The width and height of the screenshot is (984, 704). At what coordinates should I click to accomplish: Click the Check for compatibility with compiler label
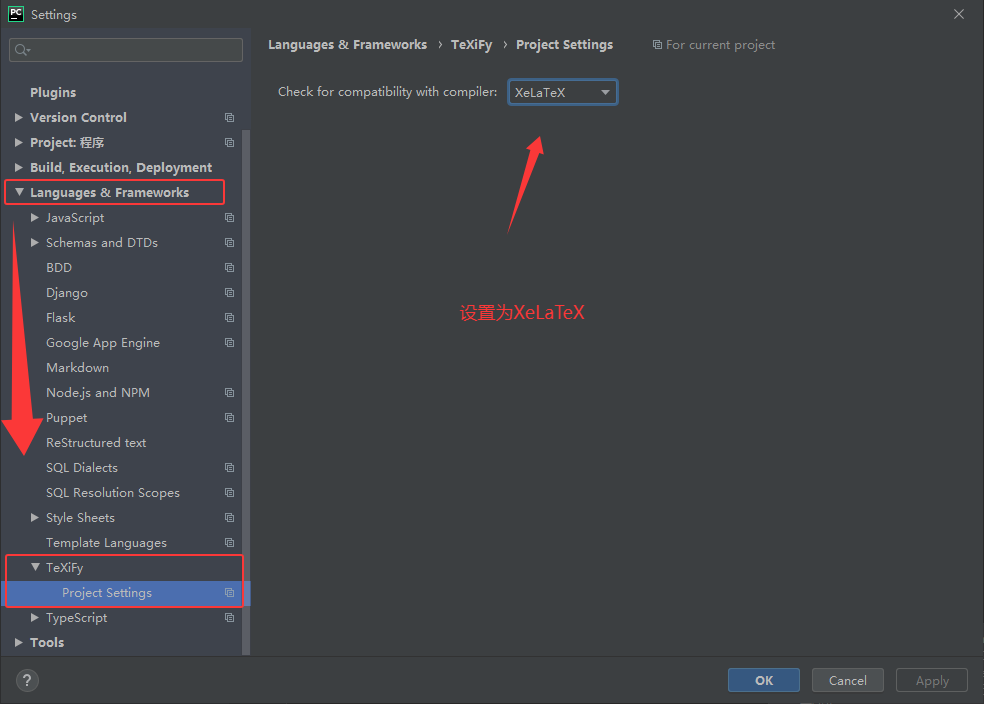click(387, 92)
